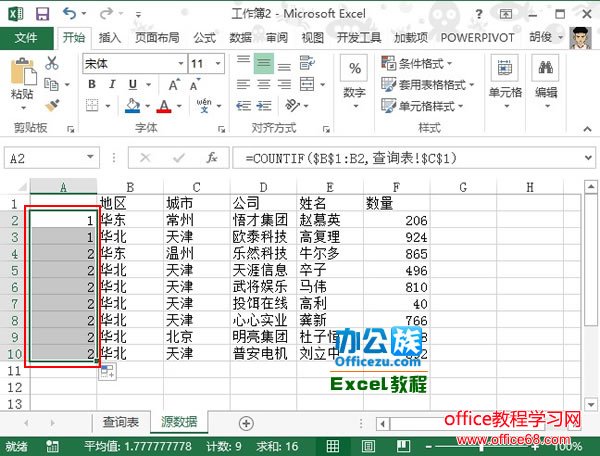Select the 源数据 sheet tab
Image resolution: width=600 pixels, height=456 pixels.
[x=179, y=422]
